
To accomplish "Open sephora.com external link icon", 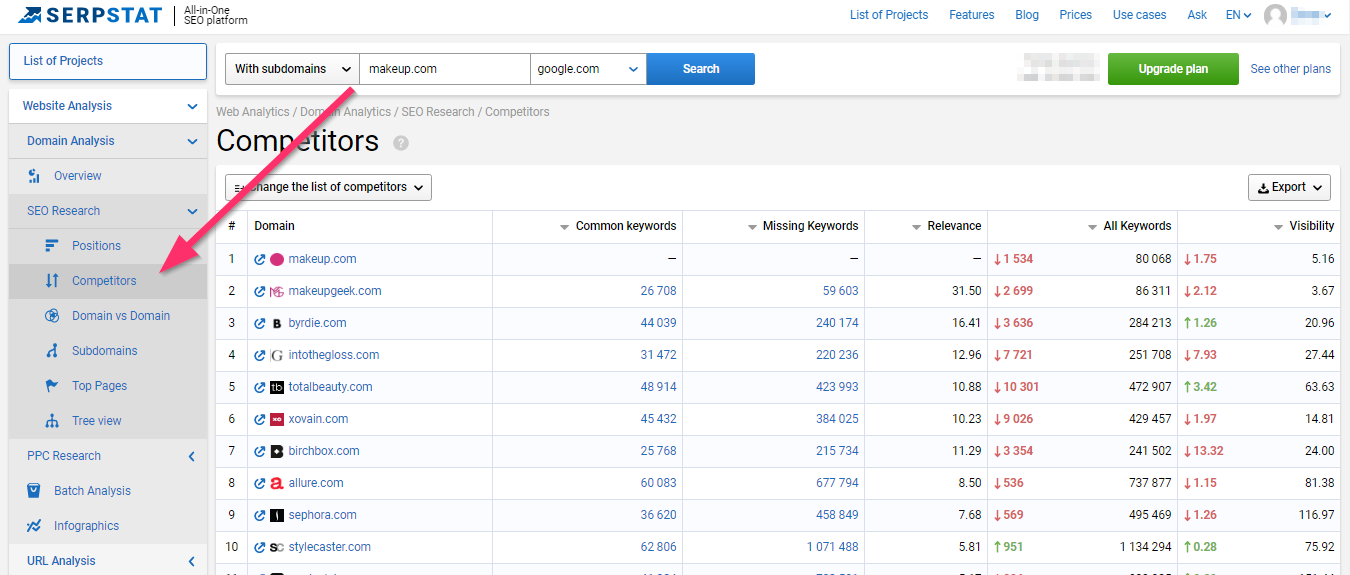I will pyautogui.click(x=260, y=515).
